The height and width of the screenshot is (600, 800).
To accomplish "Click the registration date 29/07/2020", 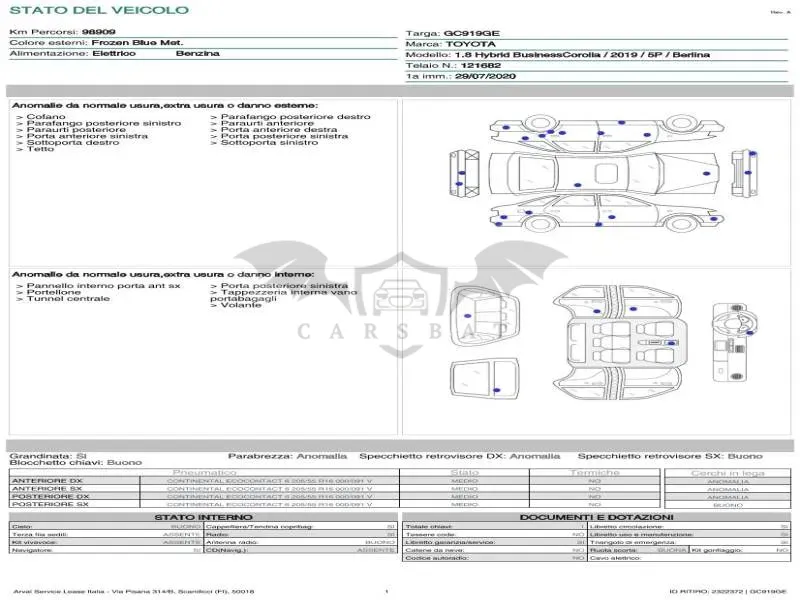I will (x=485, y=76).
